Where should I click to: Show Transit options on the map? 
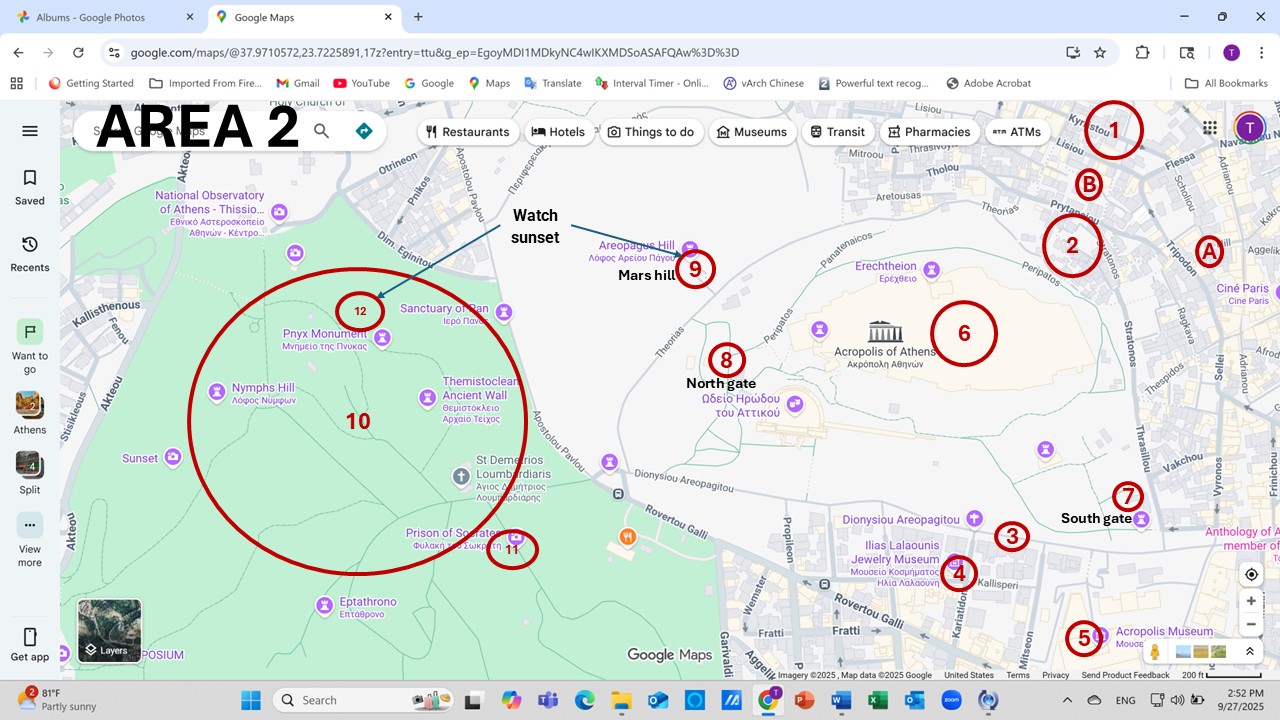pyautogui.click(x=837, y=132)
